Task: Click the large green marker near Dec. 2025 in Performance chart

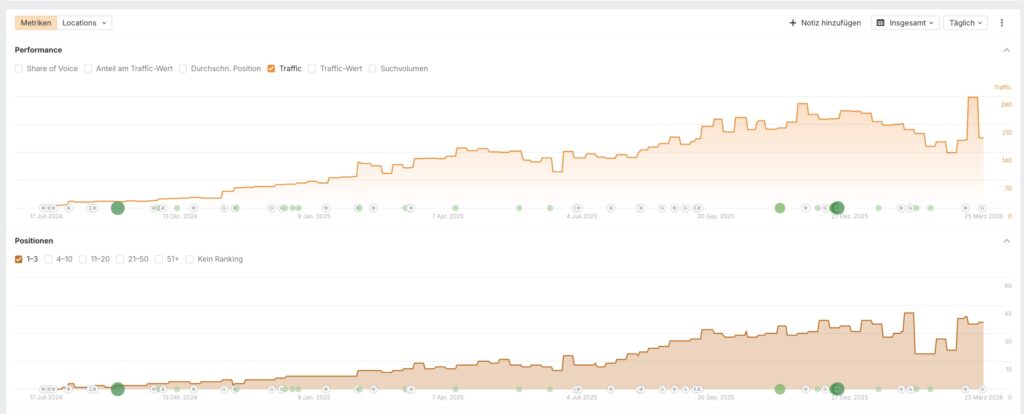Action: point(838,208)
